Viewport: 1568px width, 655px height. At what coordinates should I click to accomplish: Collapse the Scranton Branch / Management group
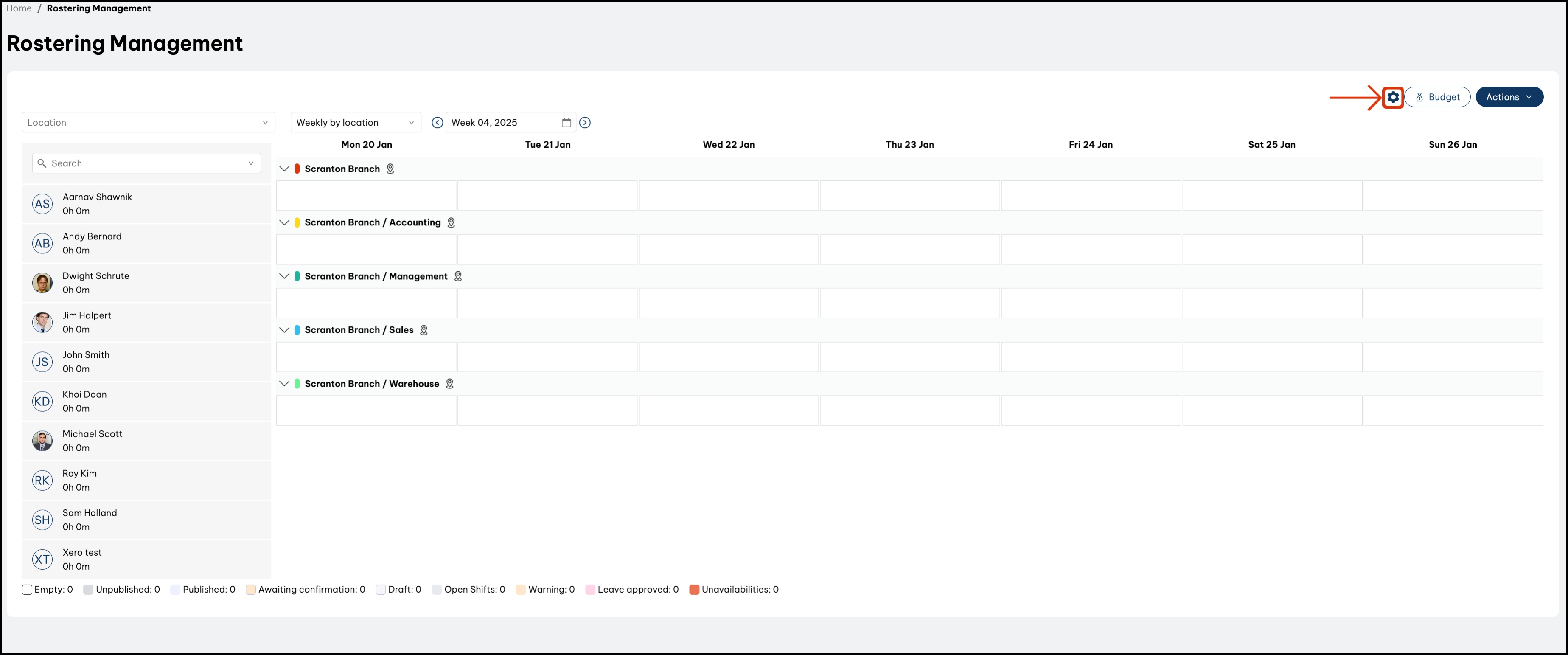click(283, 276)
